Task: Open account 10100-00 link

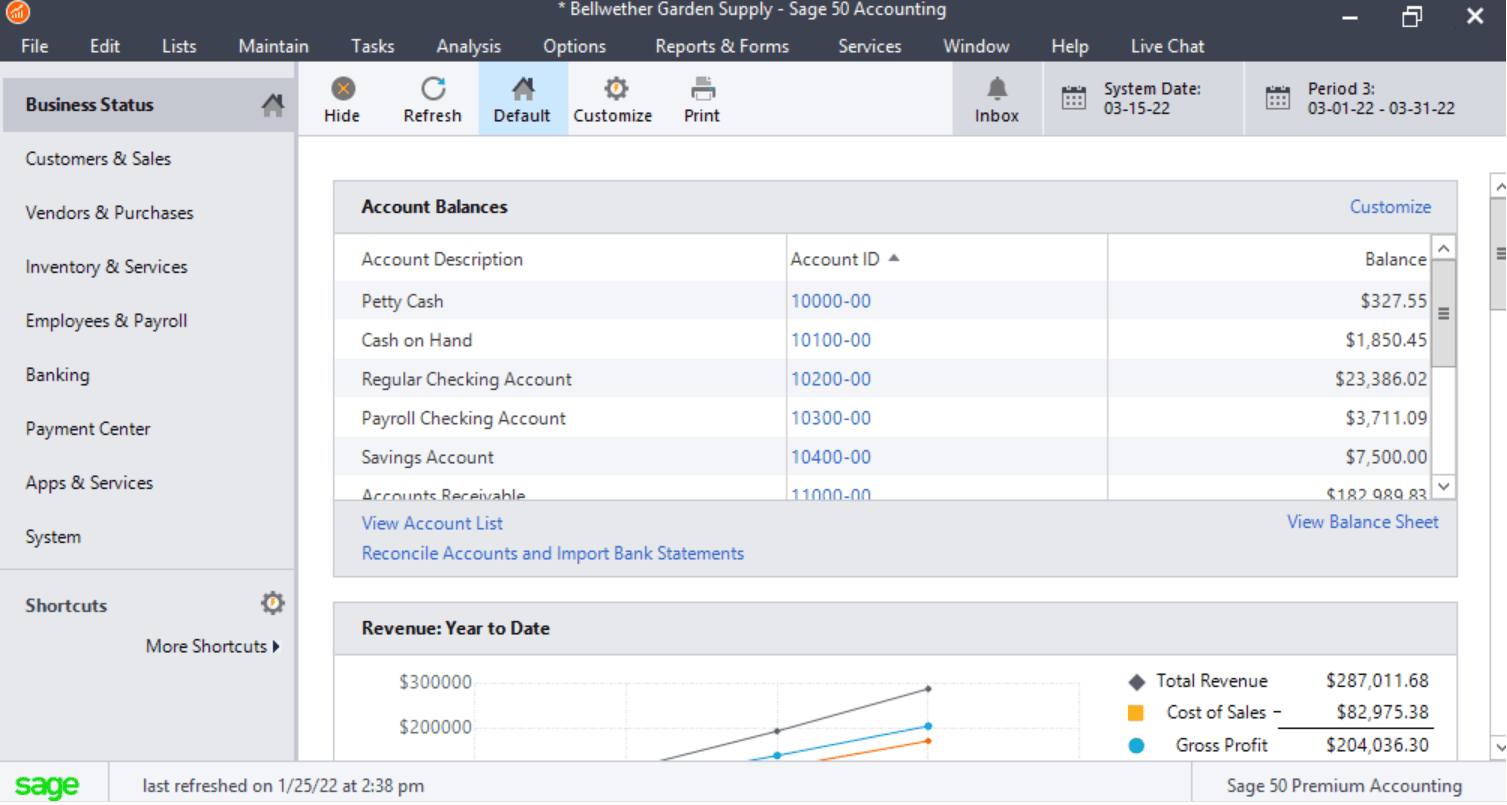Action: 831,340
